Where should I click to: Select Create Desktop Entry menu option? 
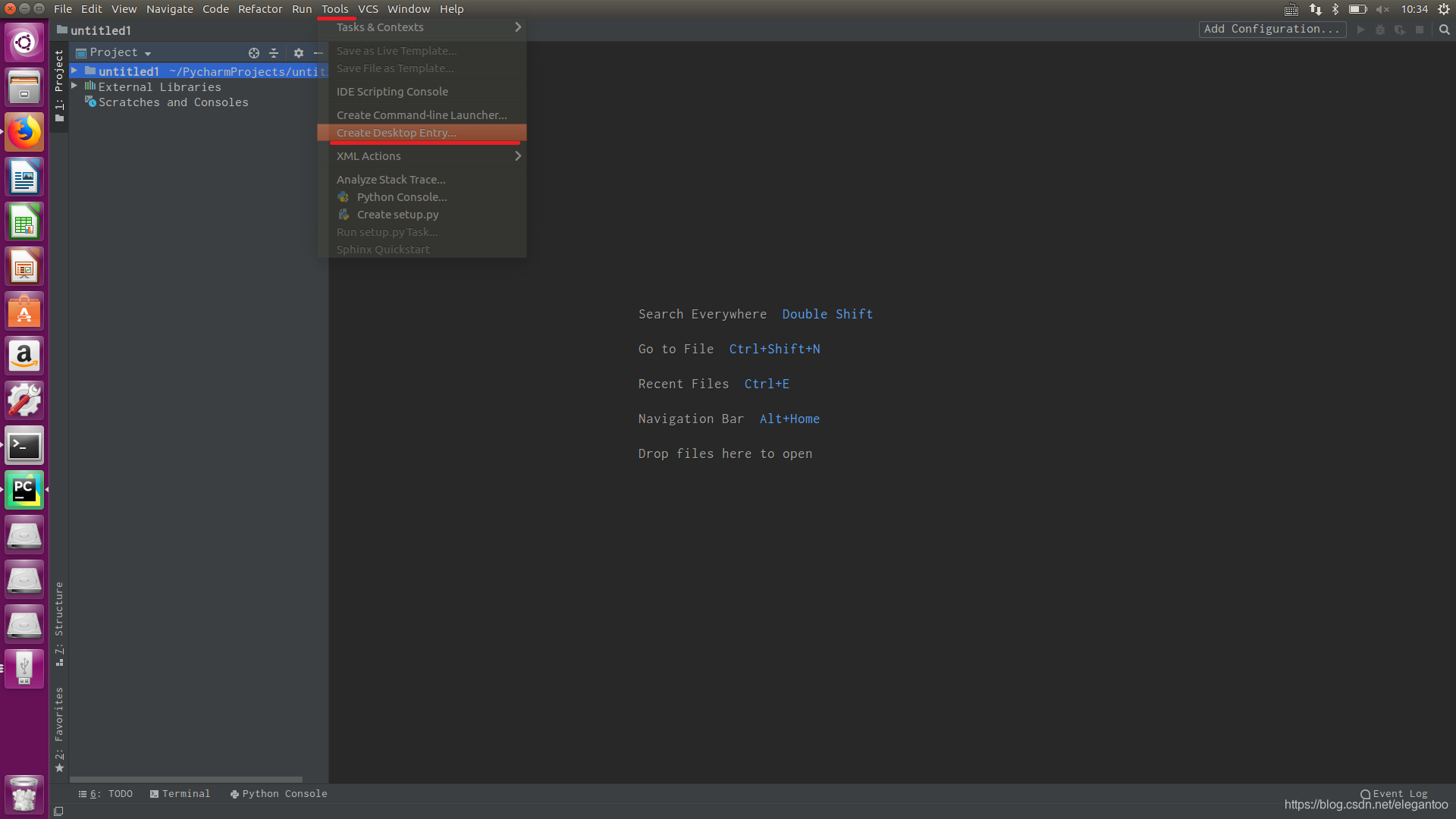point(397,132)
